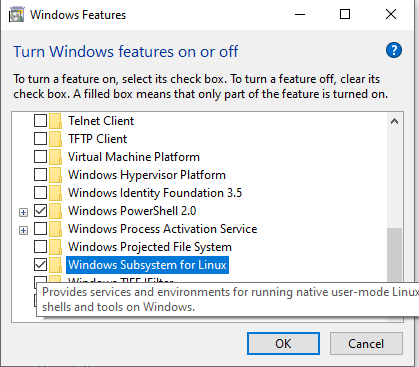Select the Virtual Machine Platform folder icon
Viewport: 419px width, 367px height.
point(55,157)
